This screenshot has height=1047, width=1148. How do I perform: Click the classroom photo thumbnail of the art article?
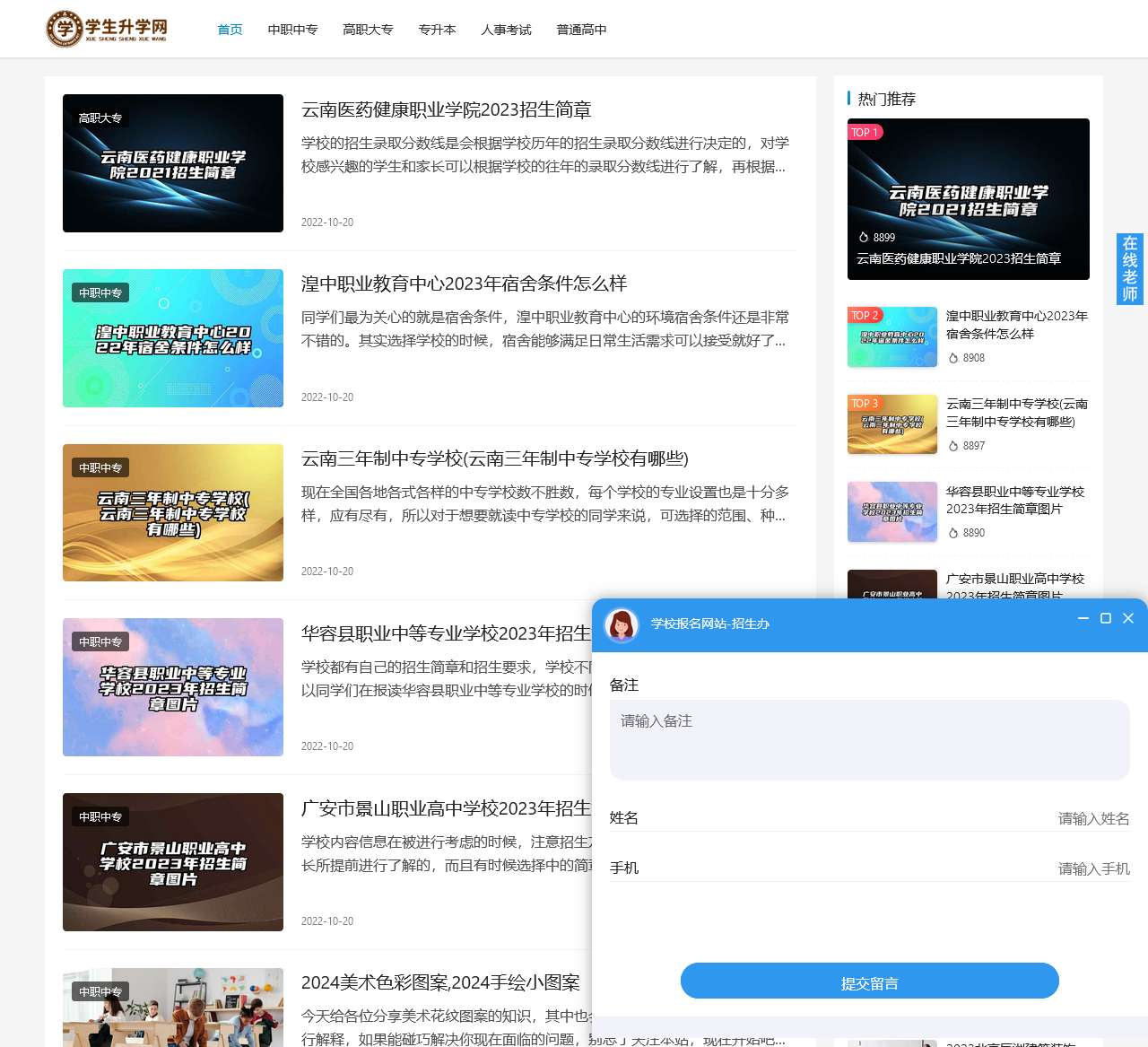tap(173, 1008)
